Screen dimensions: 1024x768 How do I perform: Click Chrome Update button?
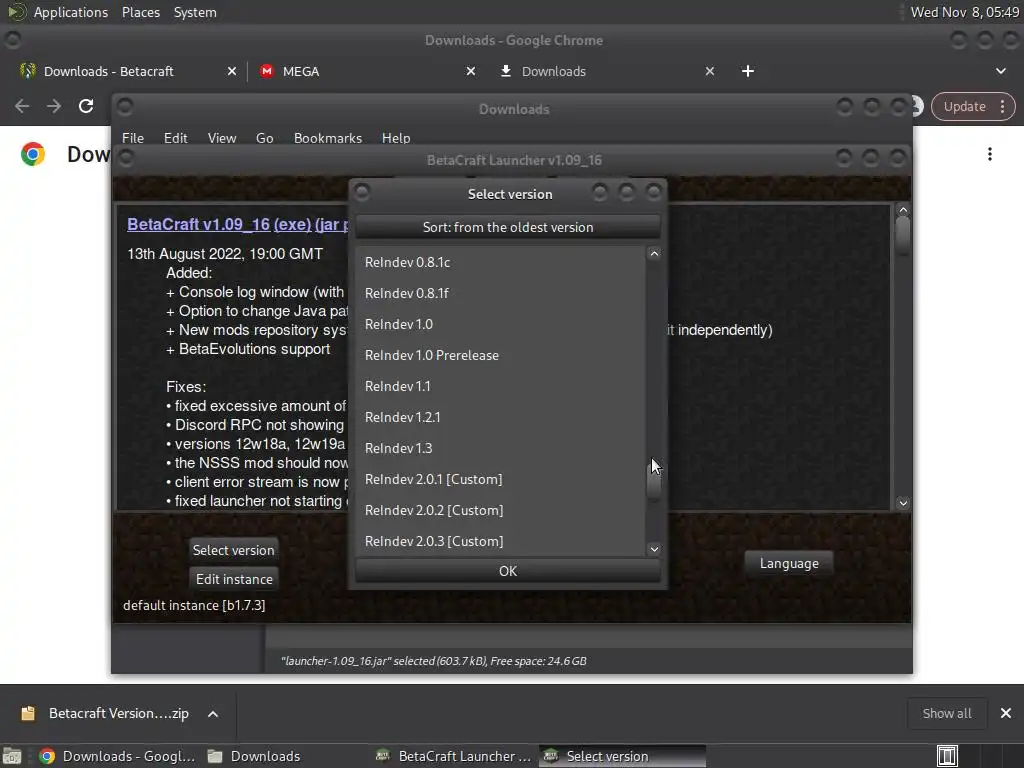pos(964,106)
